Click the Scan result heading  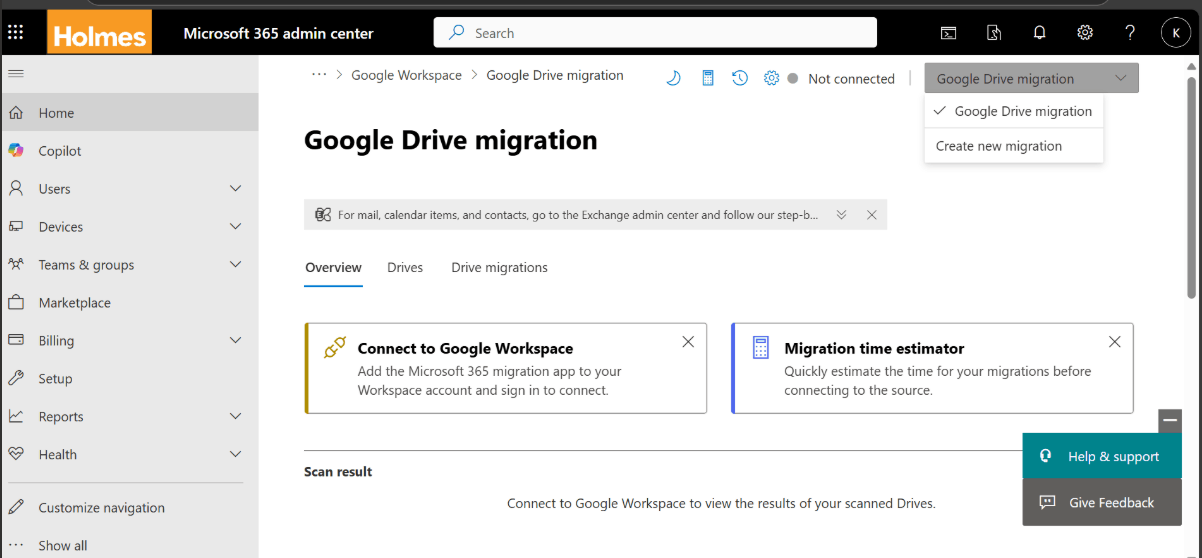pyautogui.click(x=338, y=472)
